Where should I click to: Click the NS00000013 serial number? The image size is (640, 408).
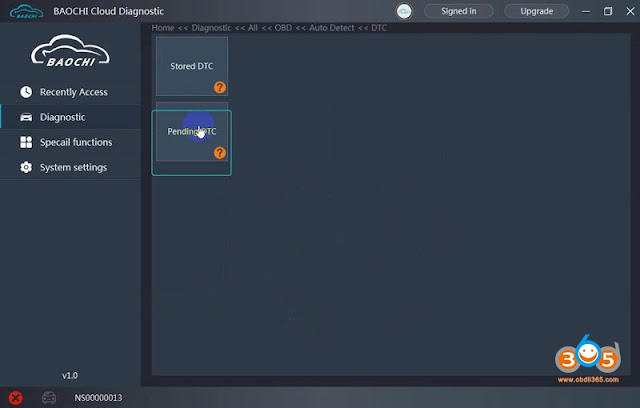point(98,398)
